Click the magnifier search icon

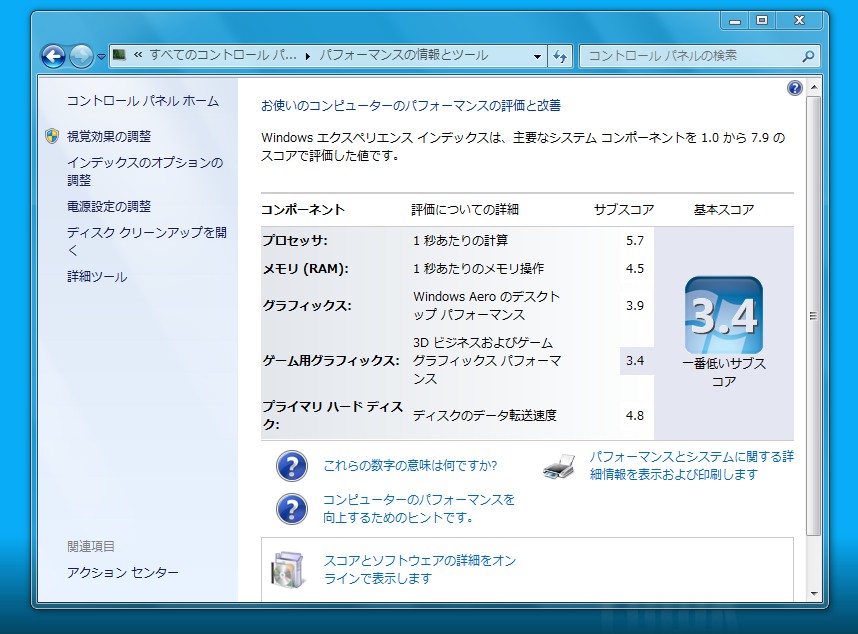click(808, 56)
